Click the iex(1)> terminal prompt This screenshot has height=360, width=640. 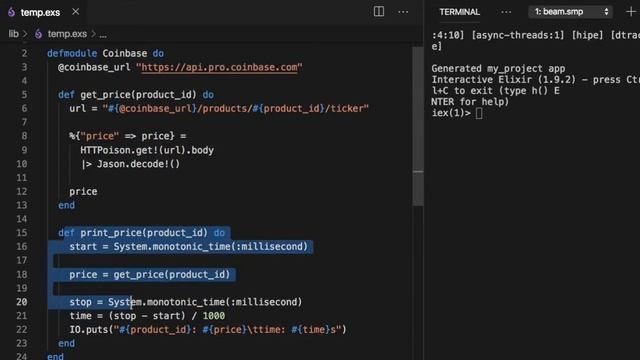tap(451, 113)
